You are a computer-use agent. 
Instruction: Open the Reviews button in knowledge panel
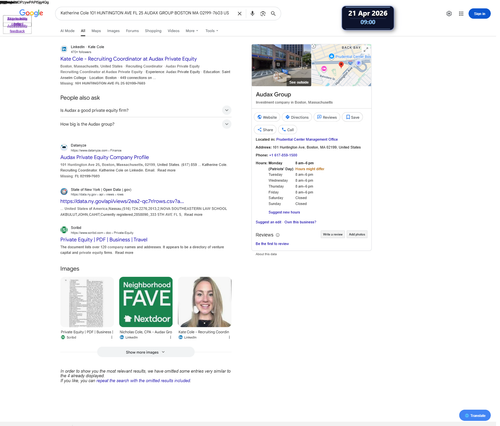click(x=327, y=117)
